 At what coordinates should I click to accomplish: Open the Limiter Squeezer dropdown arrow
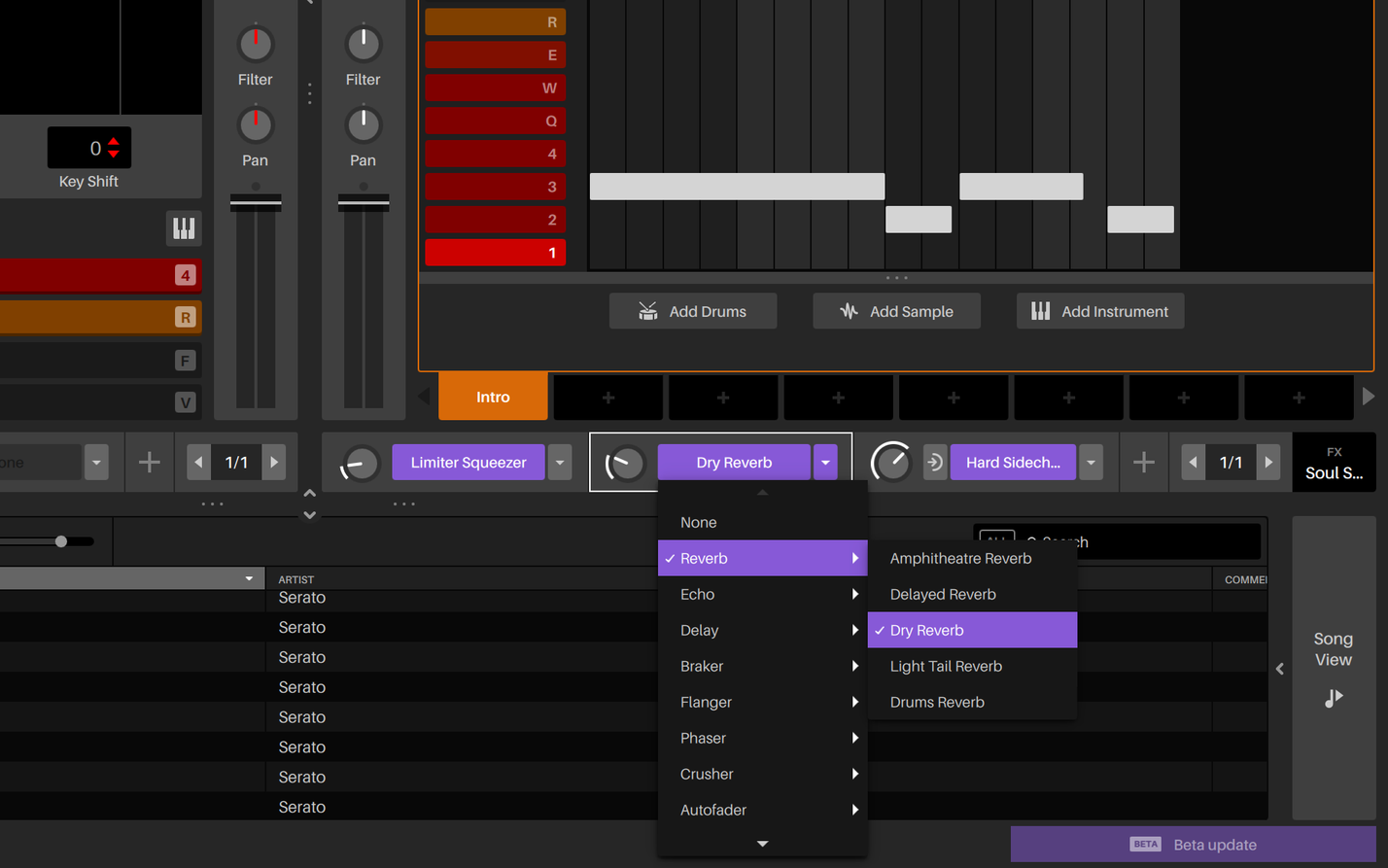(560, 462)
